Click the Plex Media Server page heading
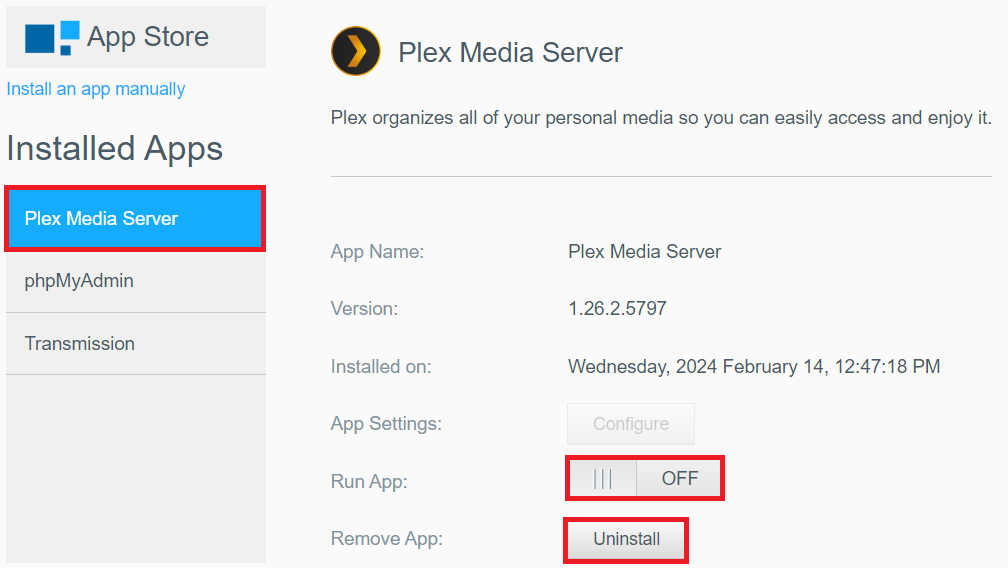Image resolution: width=1008 pixels, height=568 pixels. [510, 53]
